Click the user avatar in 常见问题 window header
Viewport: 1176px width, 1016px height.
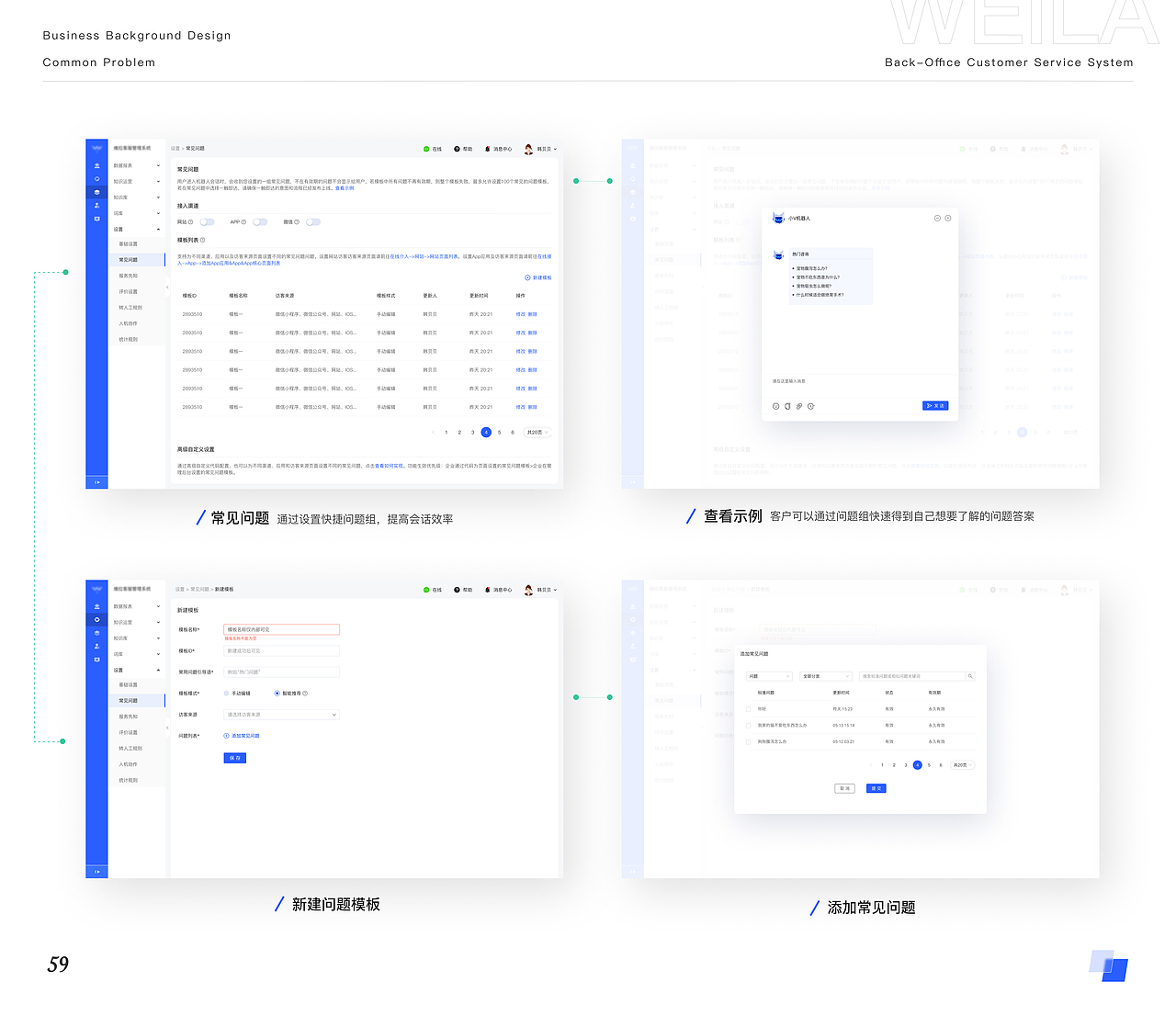pyautogui.click(x=528, y=149)
